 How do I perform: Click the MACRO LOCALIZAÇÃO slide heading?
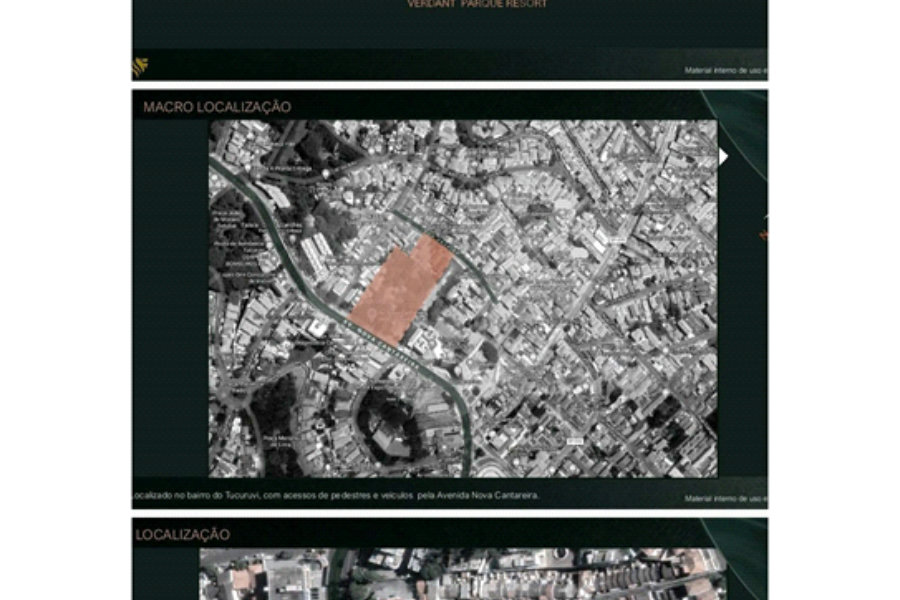point(217,107)
